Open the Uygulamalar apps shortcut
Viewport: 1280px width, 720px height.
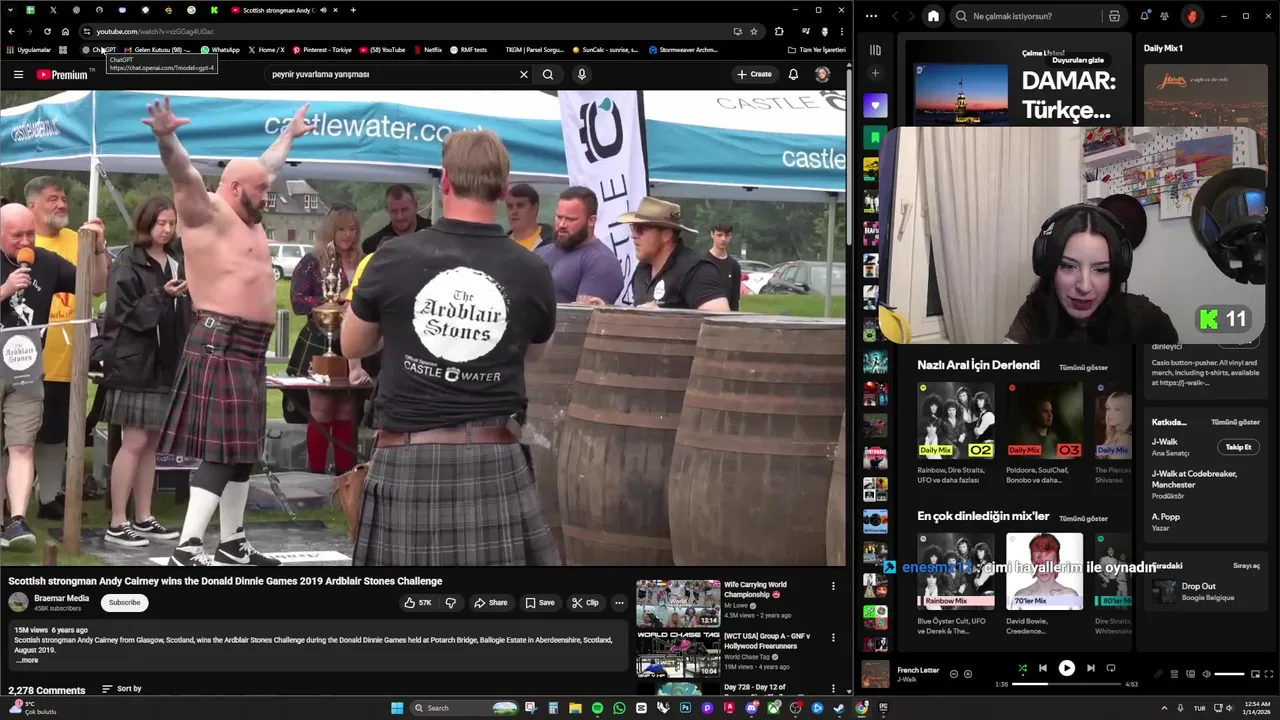pos(29,50)
